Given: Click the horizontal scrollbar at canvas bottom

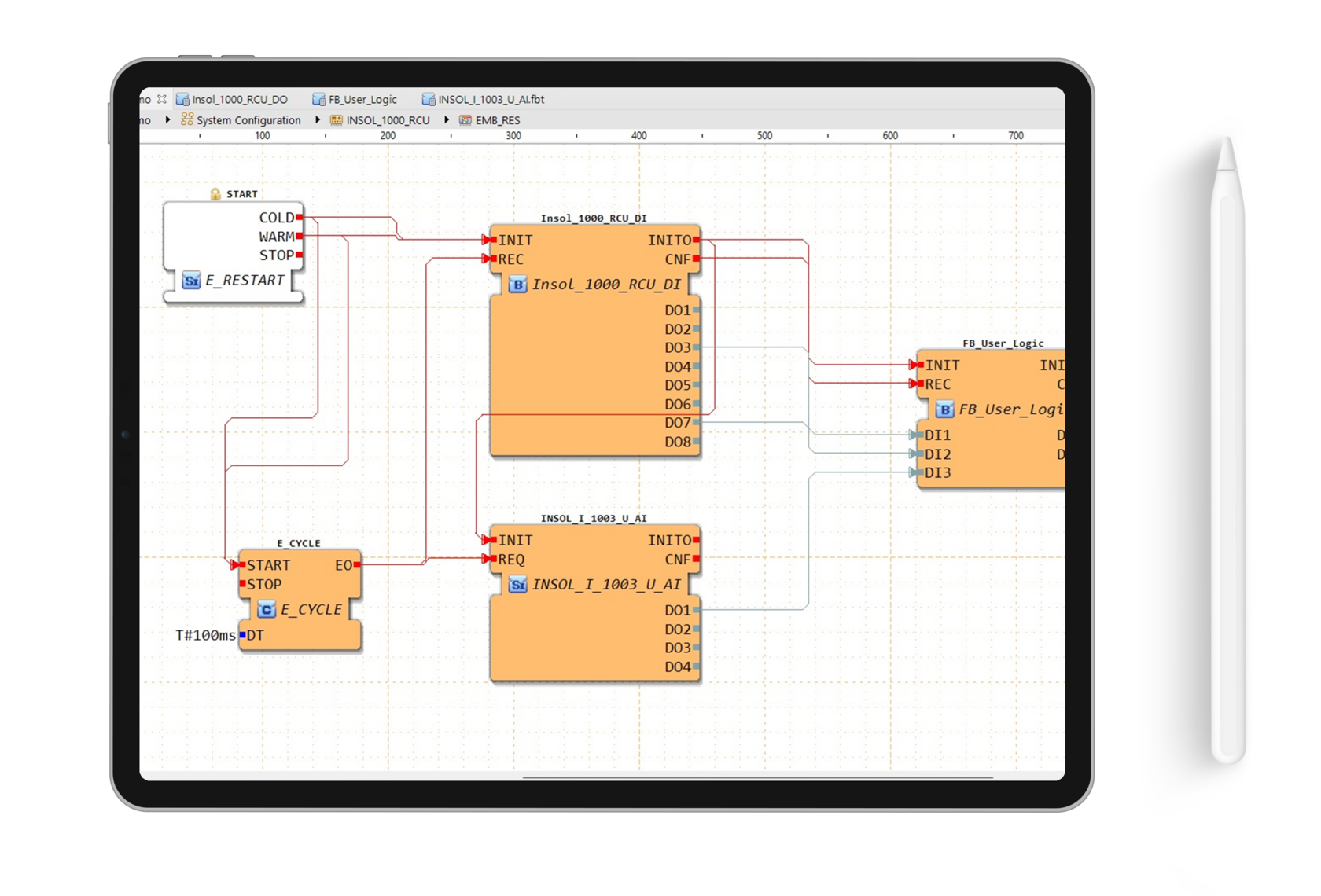Looking at the screenshot, I should click(x=757, y=777).
